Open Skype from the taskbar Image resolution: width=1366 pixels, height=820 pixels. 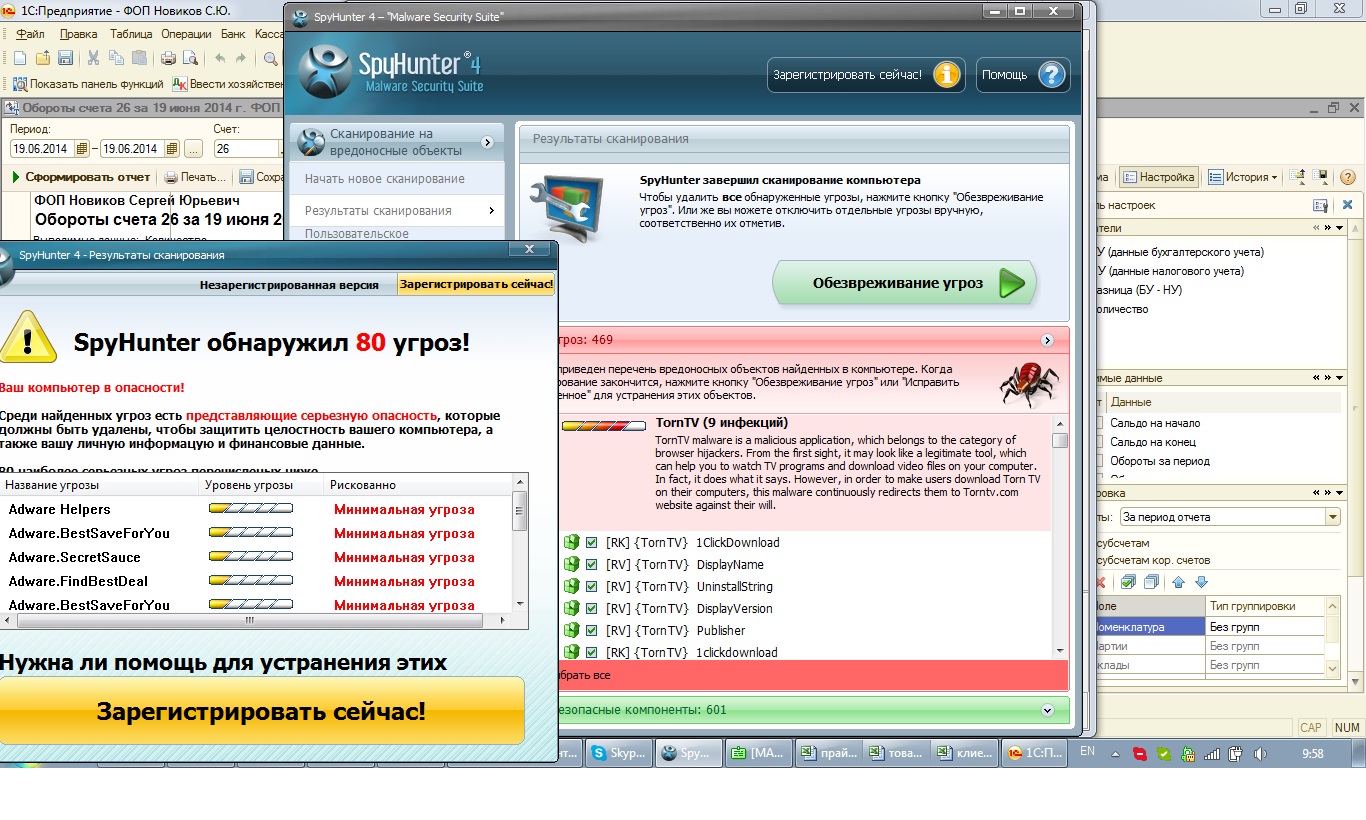point(617,754)
